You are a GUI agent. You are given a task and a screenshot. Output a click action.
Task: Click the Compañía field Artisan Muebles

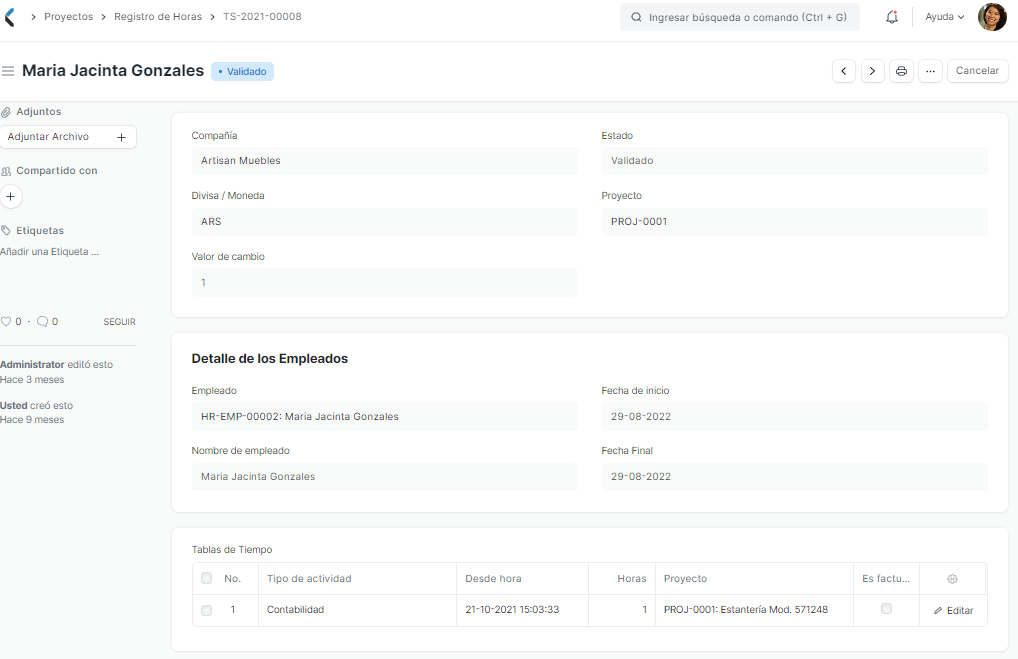click(384, 161)
